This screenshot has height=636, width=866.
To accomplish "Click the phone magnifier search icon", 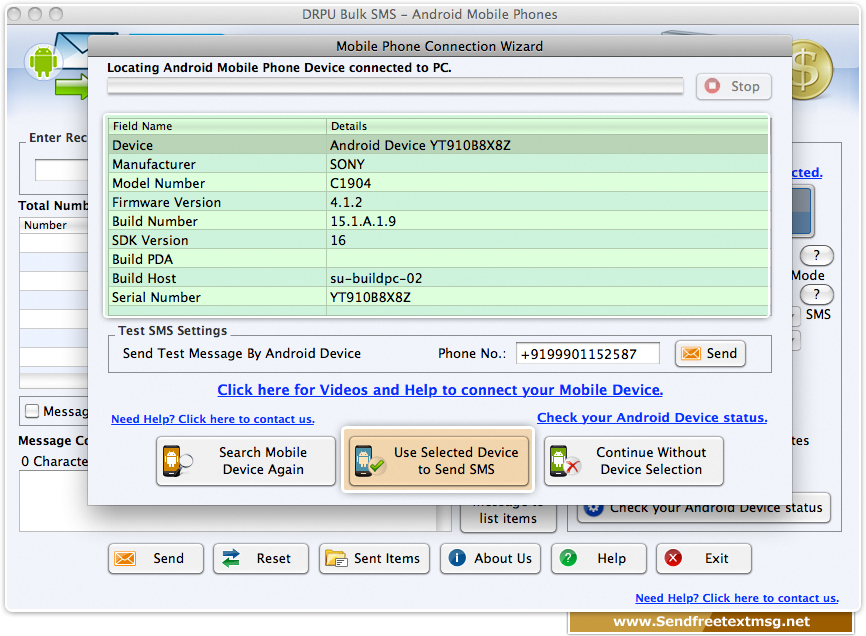I will [x=177, y=461].
